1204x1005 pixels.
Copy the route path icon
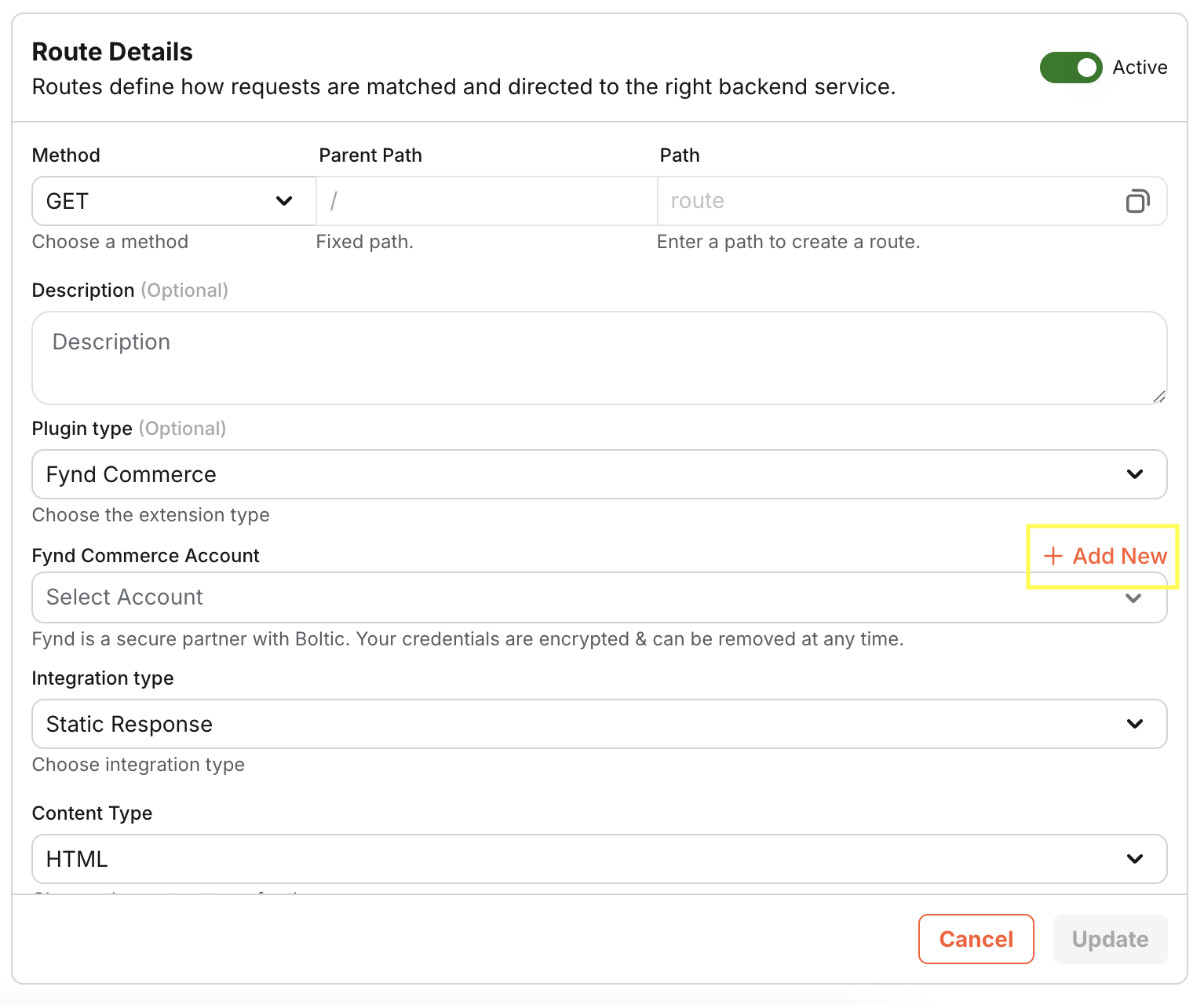pos(1137,201)
